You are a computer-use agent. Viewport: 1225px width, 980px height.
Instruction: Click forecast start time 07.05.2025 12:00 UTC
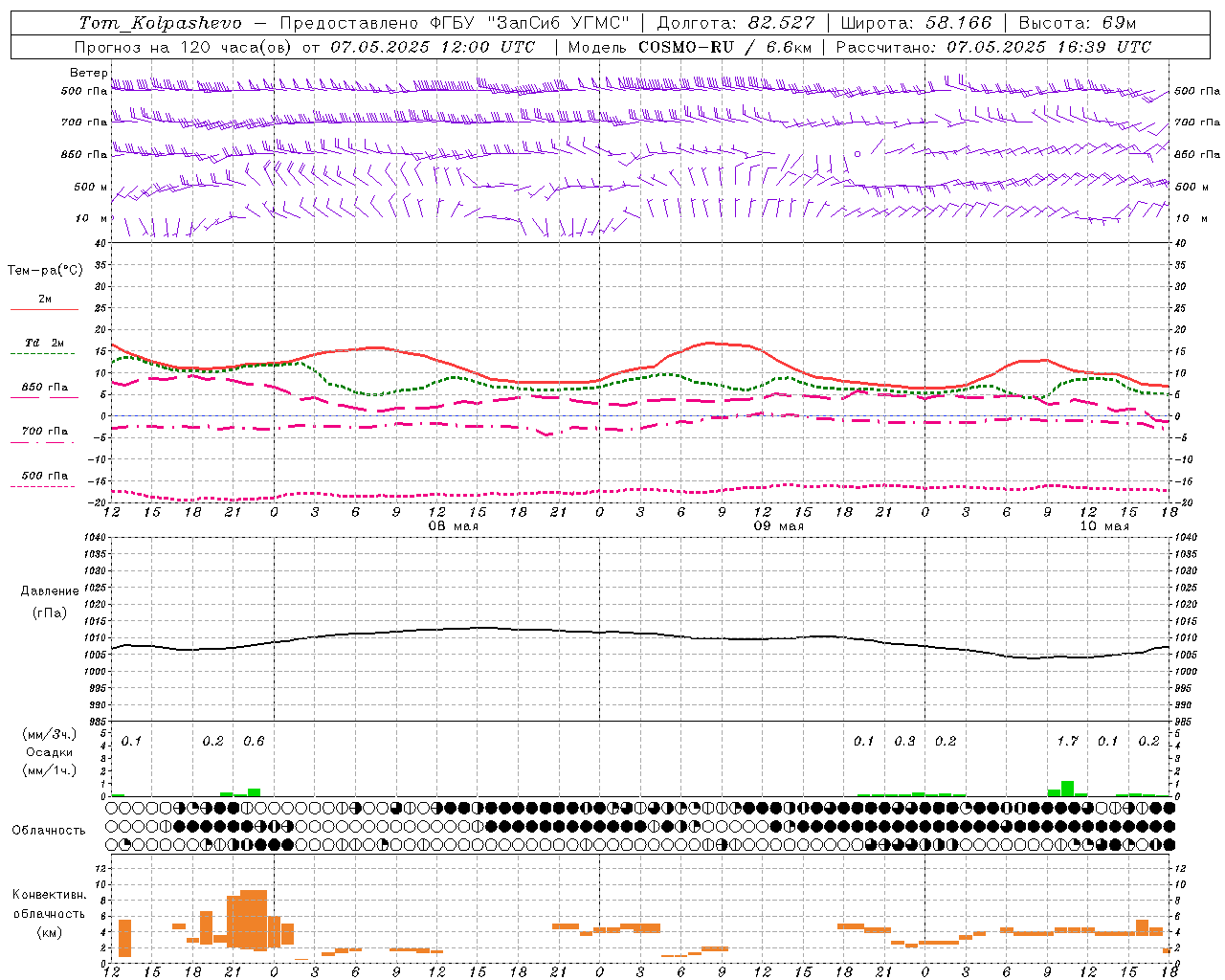click(433, 47)
